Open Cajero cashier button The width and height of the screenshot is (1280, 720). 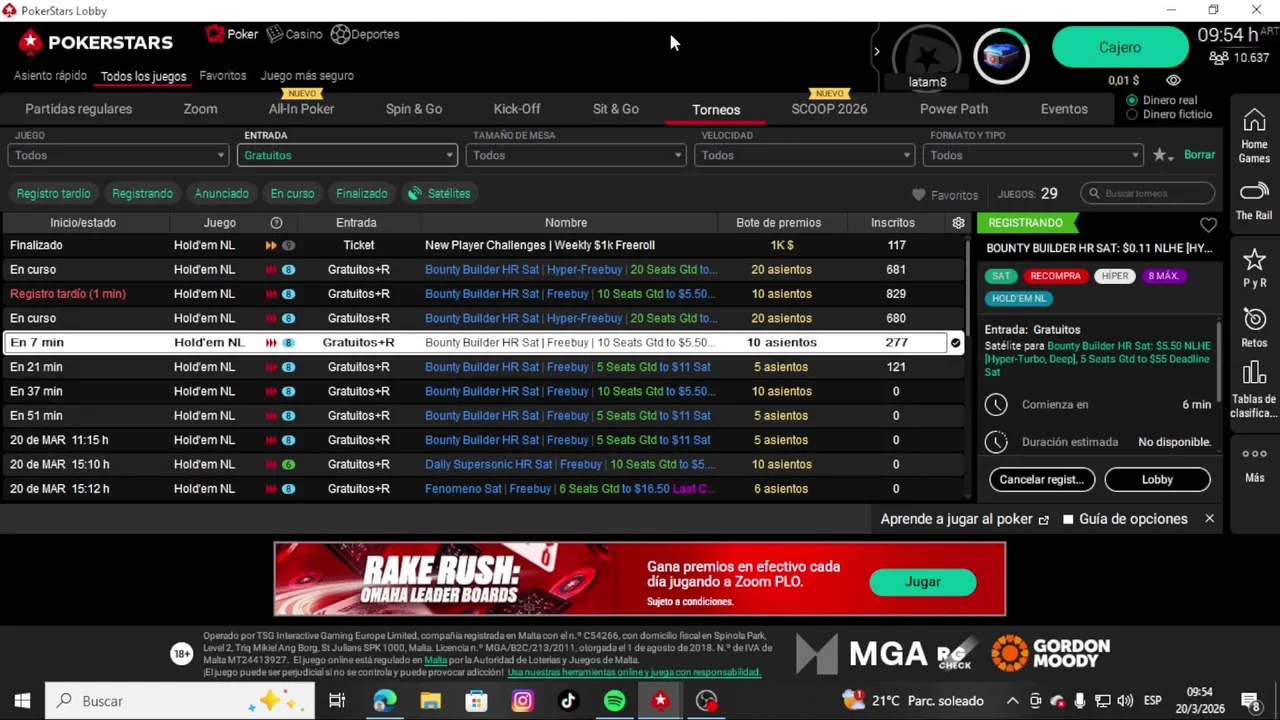[x=1120, y=47]
